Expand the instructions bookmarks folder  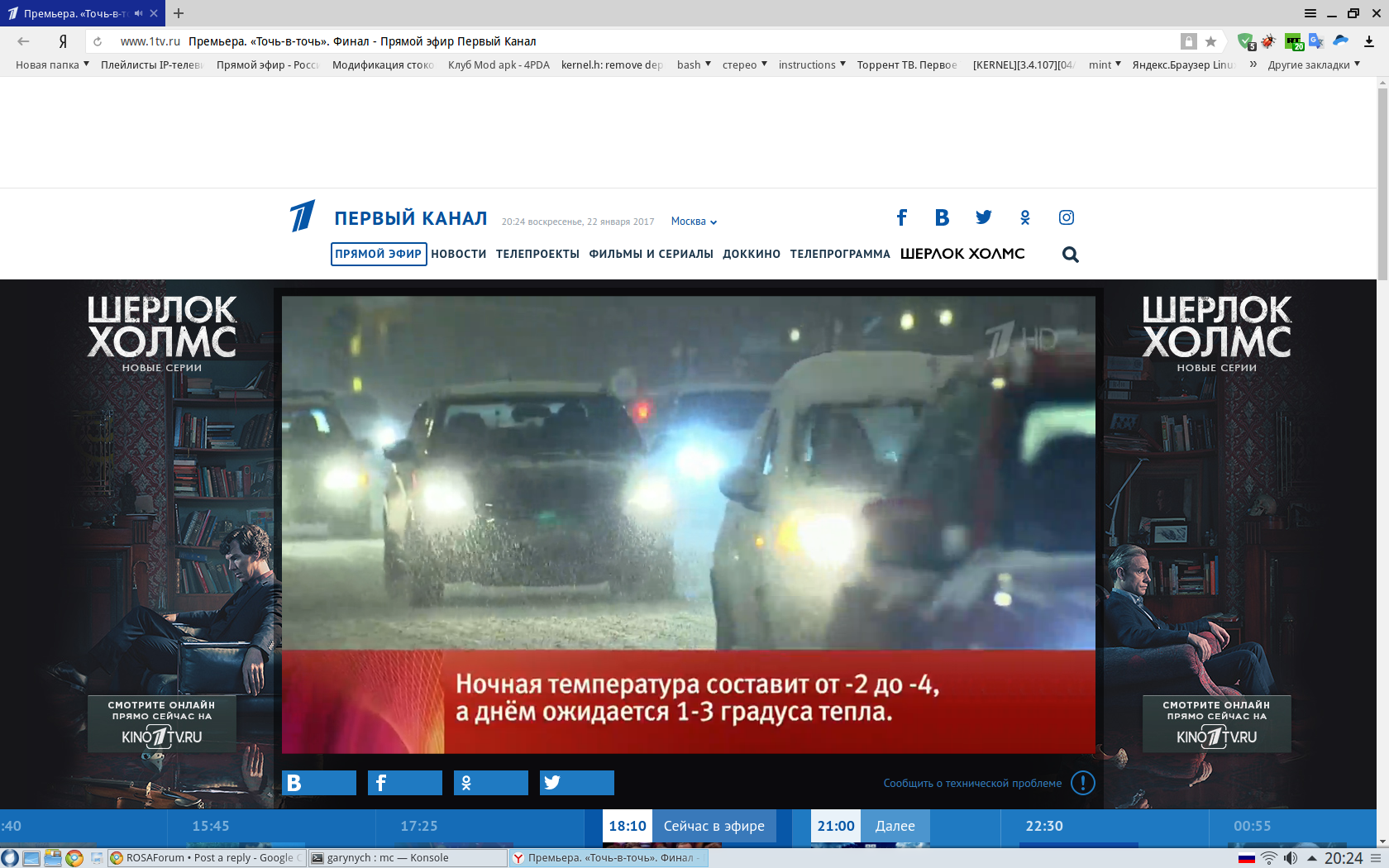[x=812, y=64]
